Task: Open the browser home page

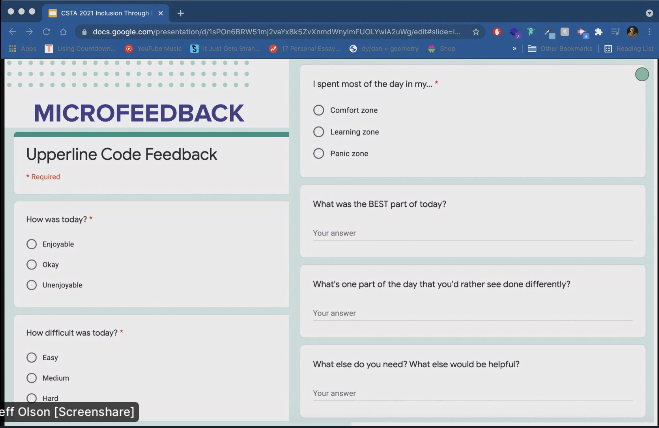Action: [63, 32]
